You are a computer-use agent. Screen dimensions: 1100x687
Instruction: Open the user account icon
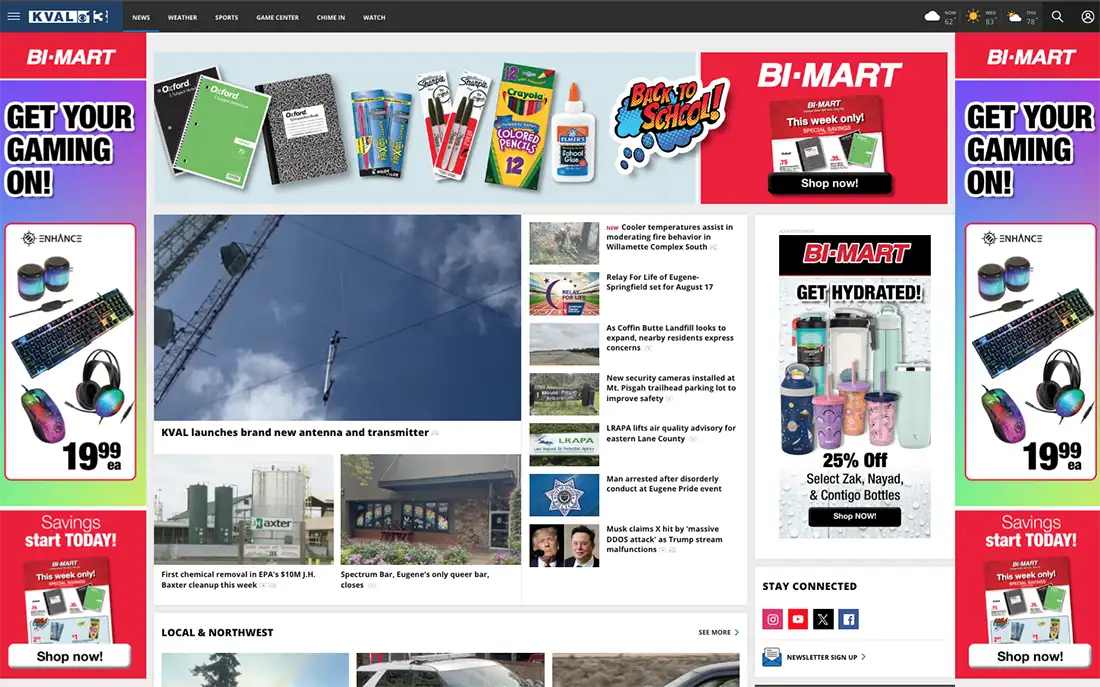pyautogui.click(x=1087, y=16)
